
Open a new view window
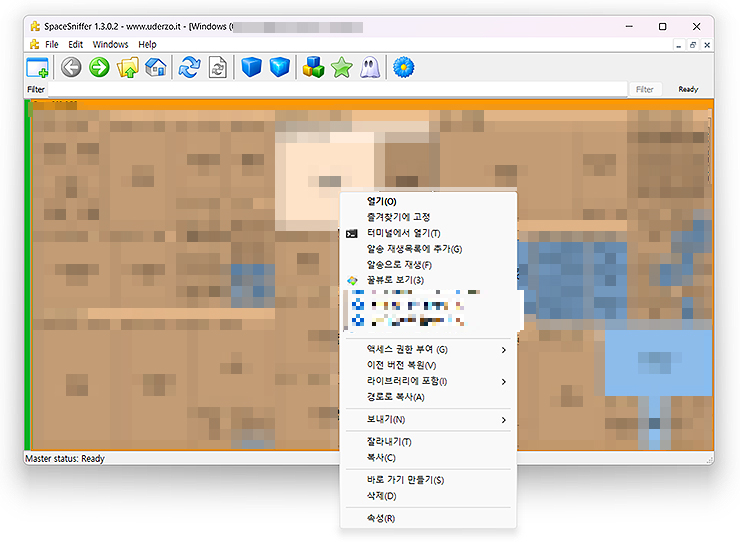37,67
